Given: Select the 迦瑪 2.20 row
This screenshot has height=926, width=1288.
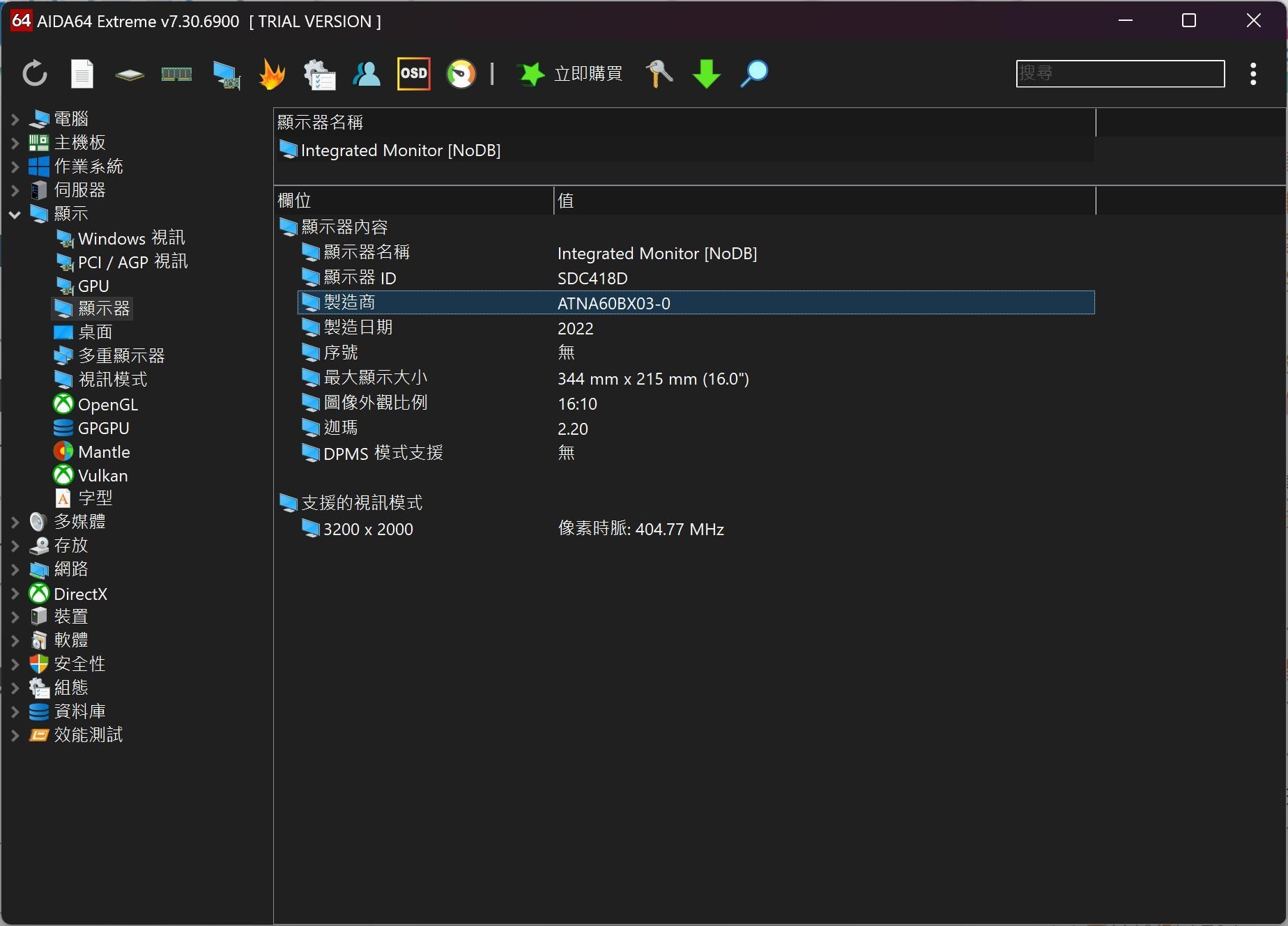Looking at the screenshot, I should click(x=696, y=429).
